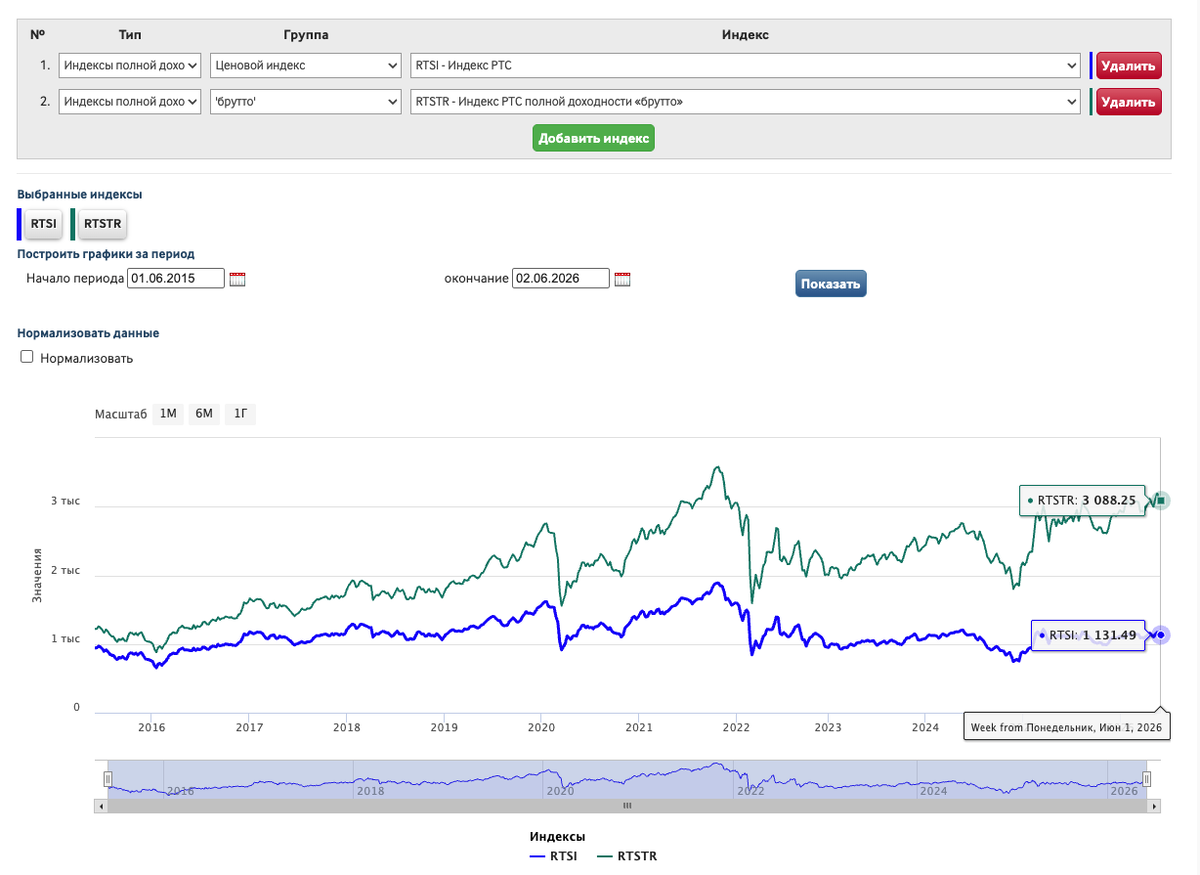The image size is (1200, 875).
Task: Delete index row 2 with Удалить
Action: (1129, 102)
